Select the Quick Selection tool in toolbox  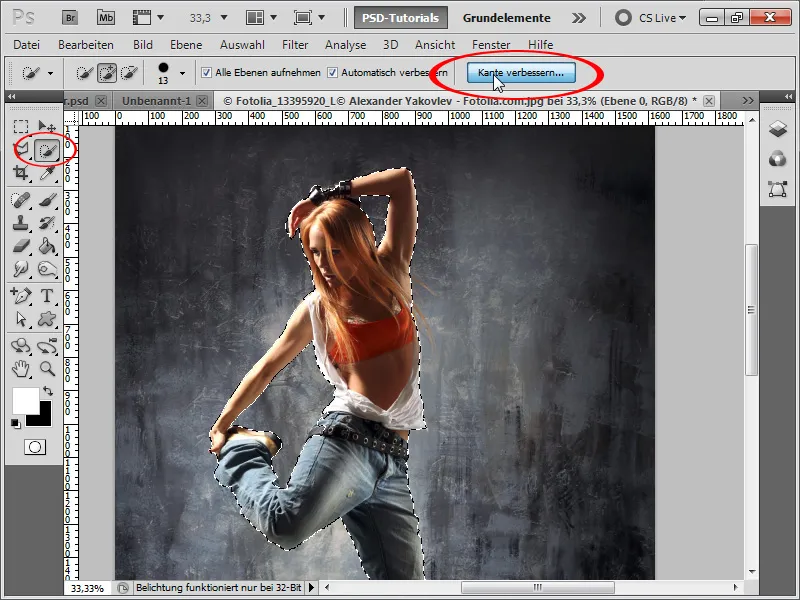(x=47, y=150)
